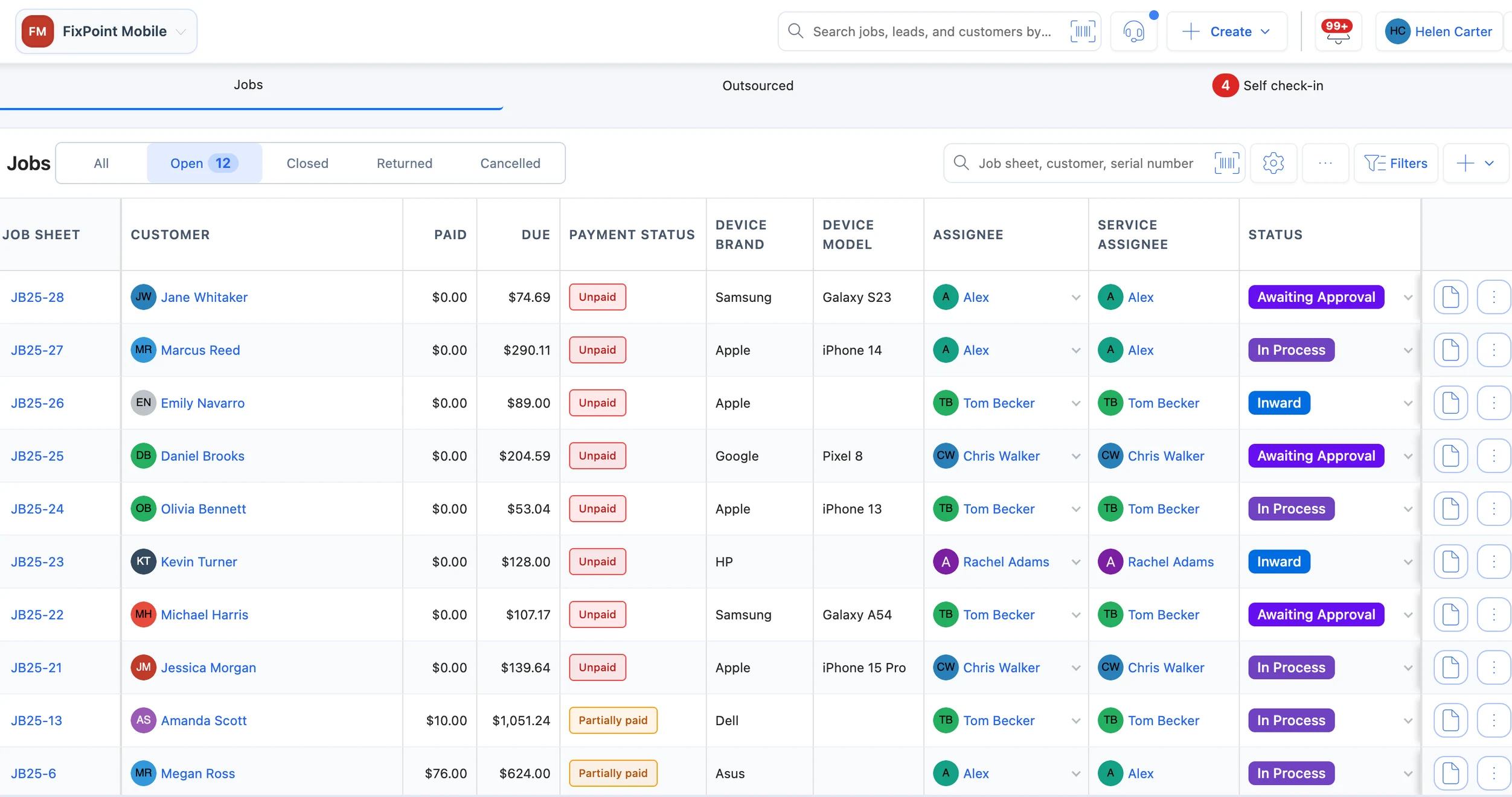This screenshot has width=1512, height=797.
Task: Select the Closed jobs filter
Action: tap(307, 163)
